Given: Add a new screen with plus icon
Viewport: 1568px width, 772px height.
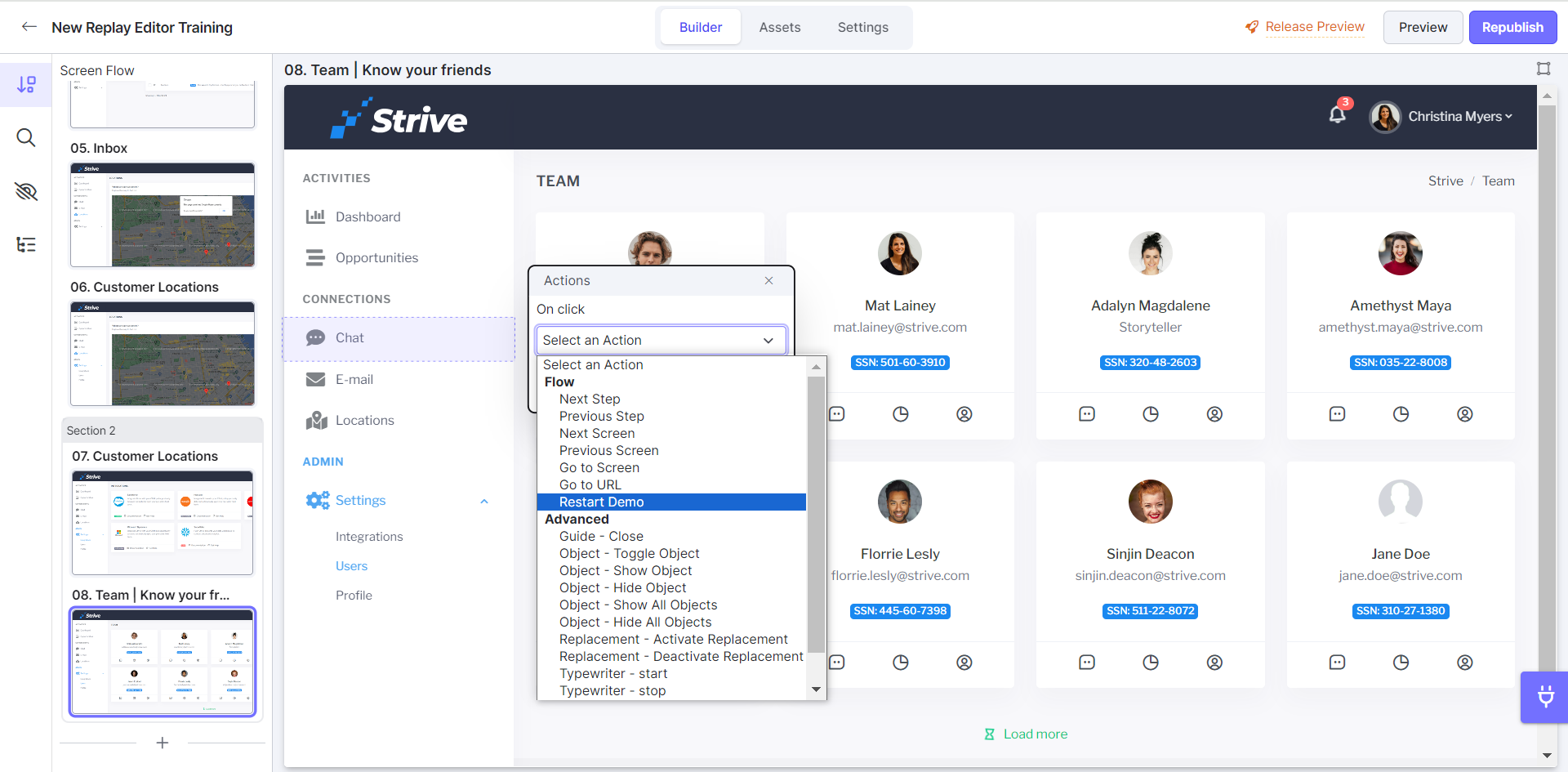Looking at the screenshot, I should [163, 743].
